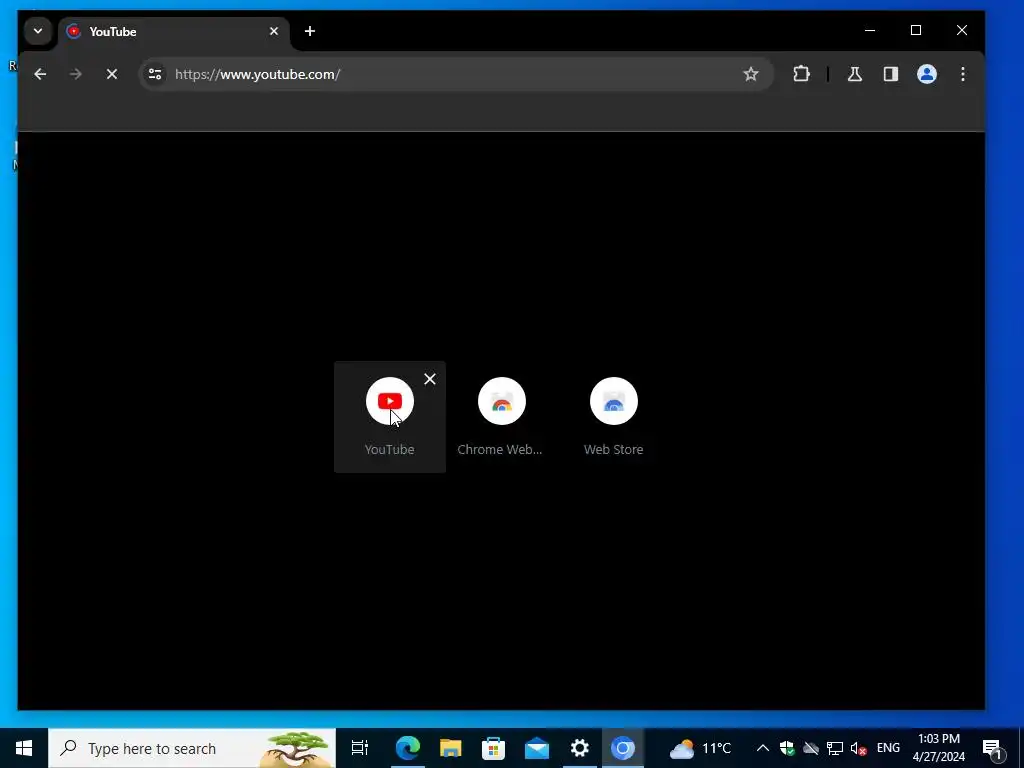Image resolution: width=1024 pixels, height=768 pixels.
Task: Show hidden system tray icons
Action: (763, 748)
